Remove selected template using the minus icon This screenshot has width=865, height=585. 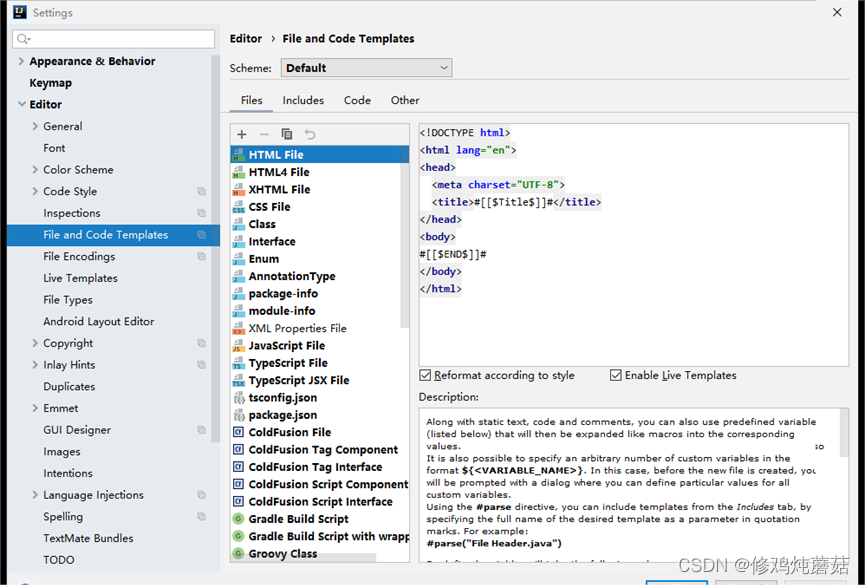[262, 134]
